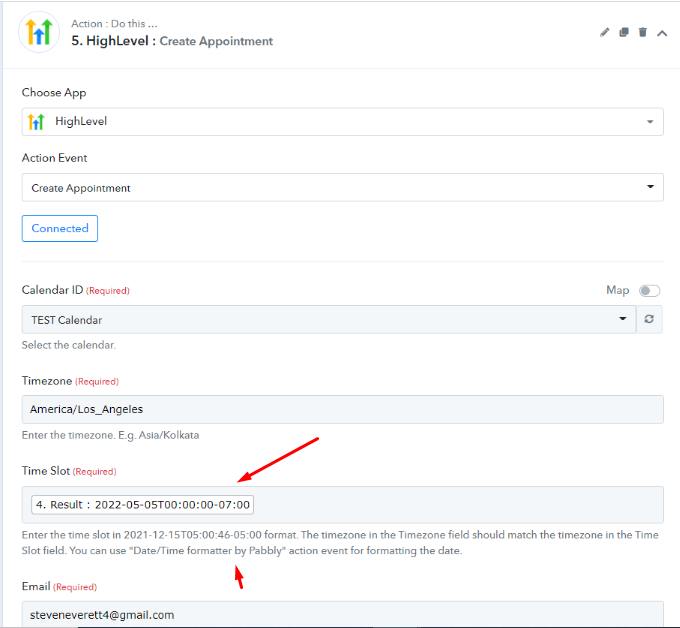Select the mapped 4. Result date tag
680x628 pixels.
tap(143, 505)
